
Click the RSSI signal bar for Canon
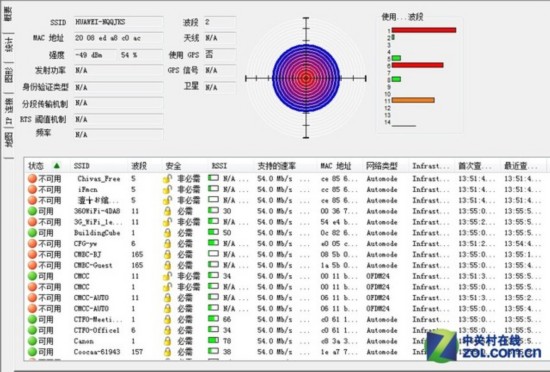[x=213, y=340]
